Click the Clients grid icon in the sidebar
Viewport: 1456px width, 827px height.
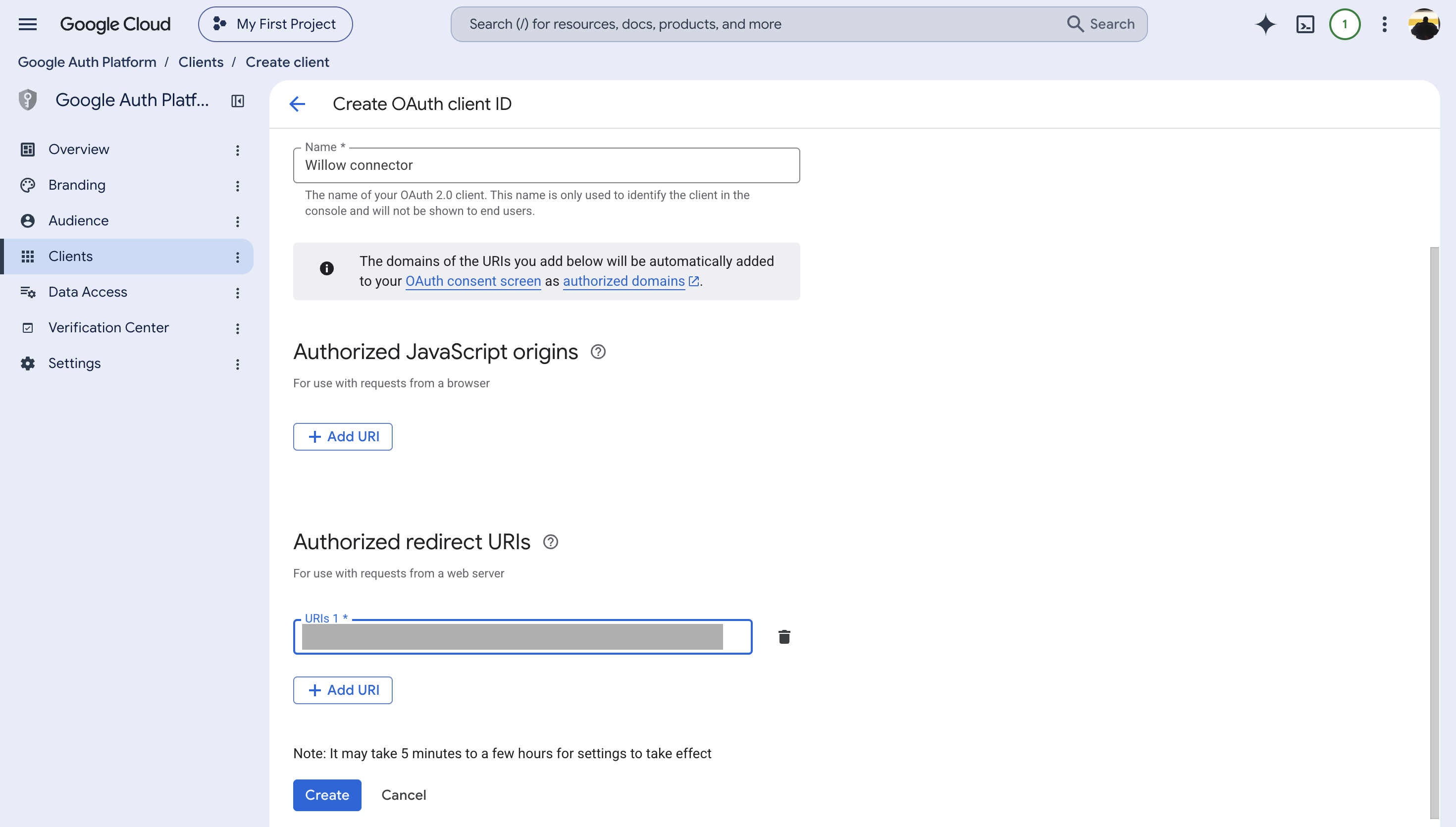(27, 257)
